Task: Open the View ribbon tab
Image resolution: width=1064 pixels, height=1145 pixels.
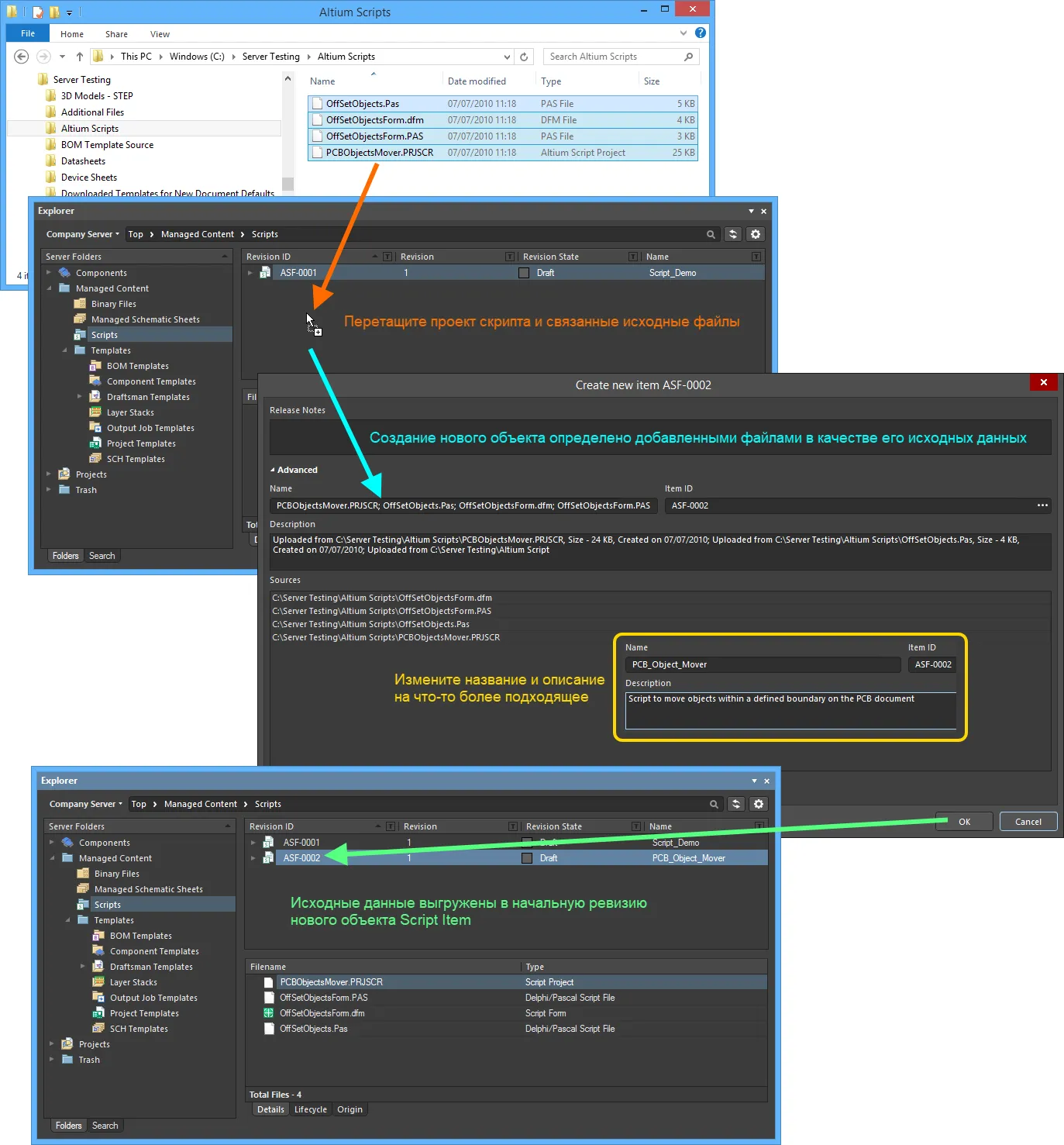Action: (x=160, y=34)
